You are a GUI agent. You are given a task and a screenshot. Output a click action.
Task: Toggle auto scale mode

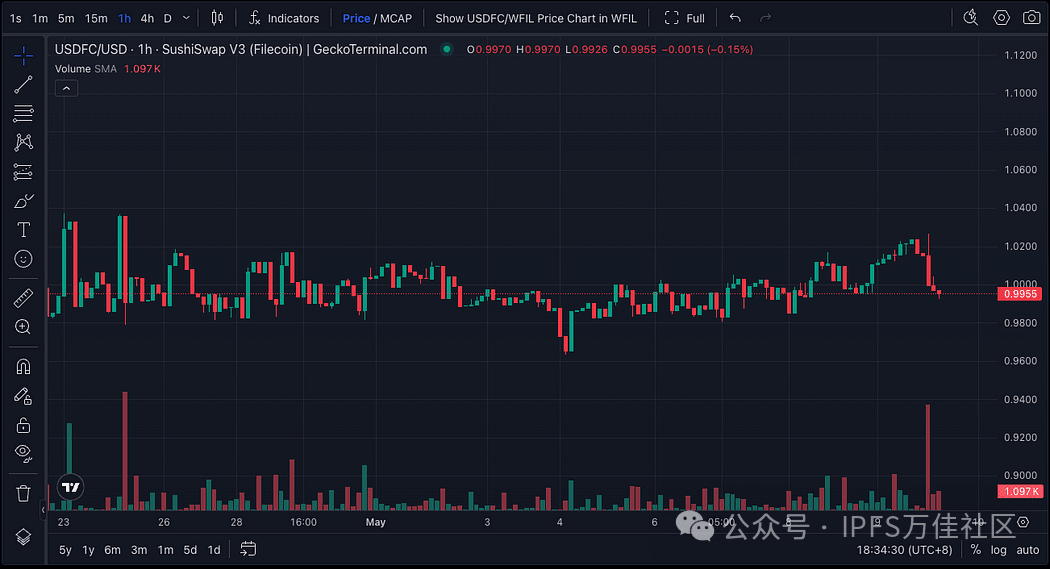pos(1027,550)
